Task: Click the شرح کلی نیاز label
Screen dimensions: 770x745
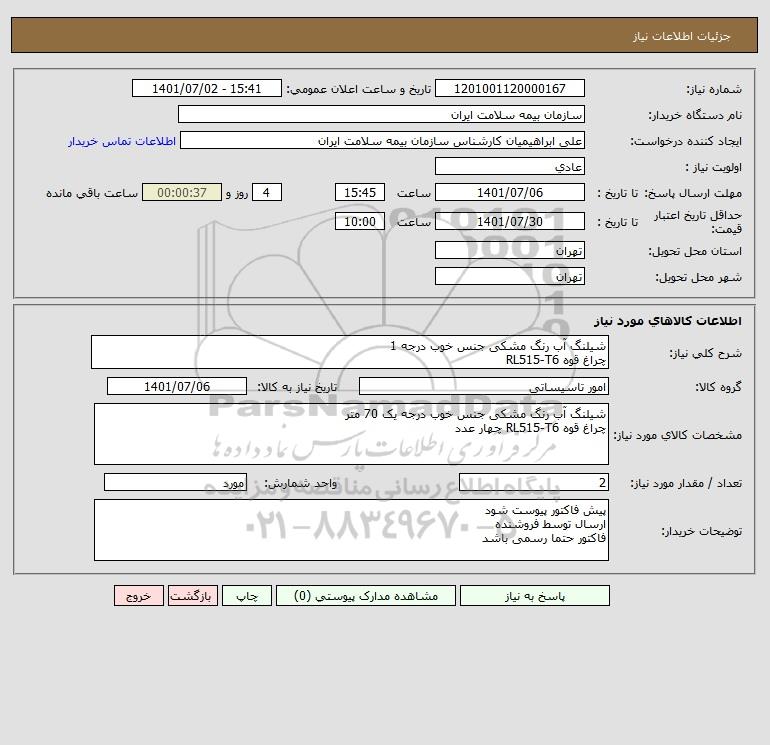Action: point(706,354)
